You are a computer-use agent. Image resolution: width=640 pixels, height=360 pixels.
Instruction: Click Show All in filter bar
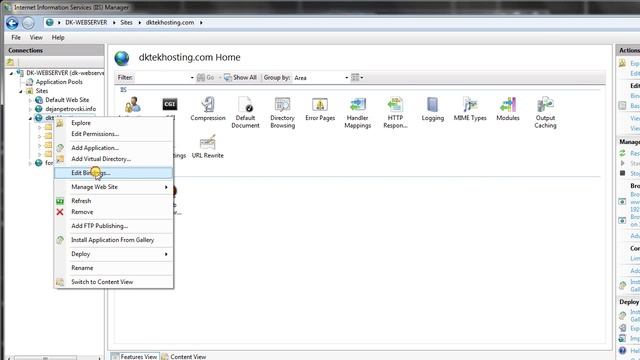240,78
